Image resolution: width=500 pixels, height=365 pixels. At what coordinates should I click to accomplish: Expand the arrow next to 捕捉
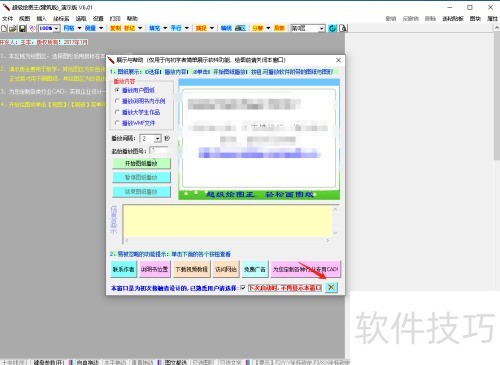[x=212, y=28]
